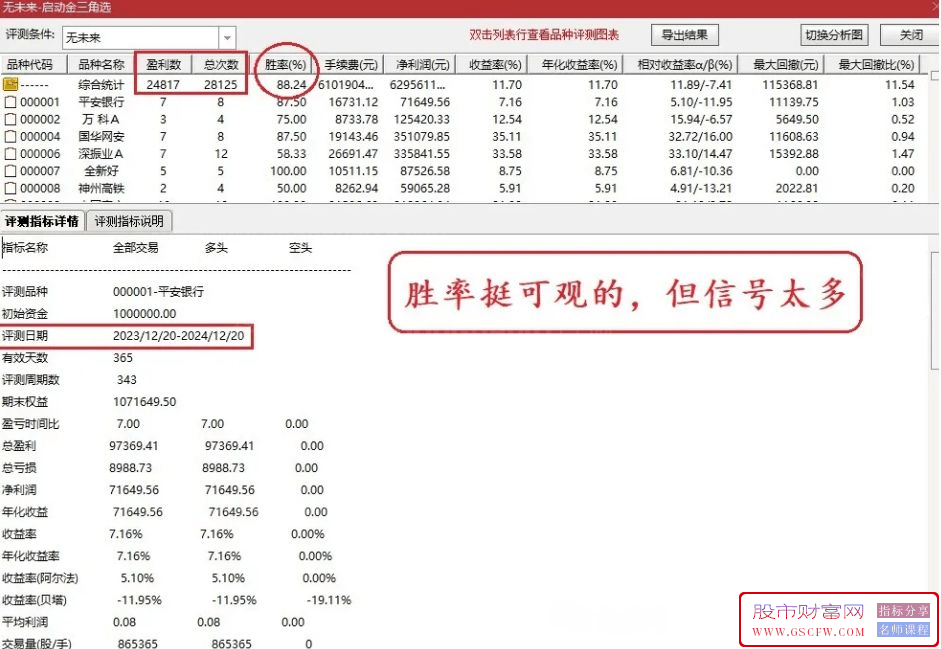Click the 000002 万科A row icon
Screen dimensions: 941x649
tap(10, 119)
